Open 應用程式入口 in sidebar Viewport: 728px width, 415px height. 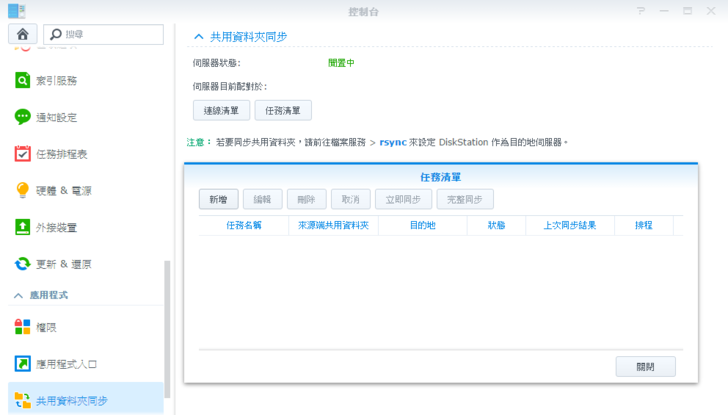[66, 364]
